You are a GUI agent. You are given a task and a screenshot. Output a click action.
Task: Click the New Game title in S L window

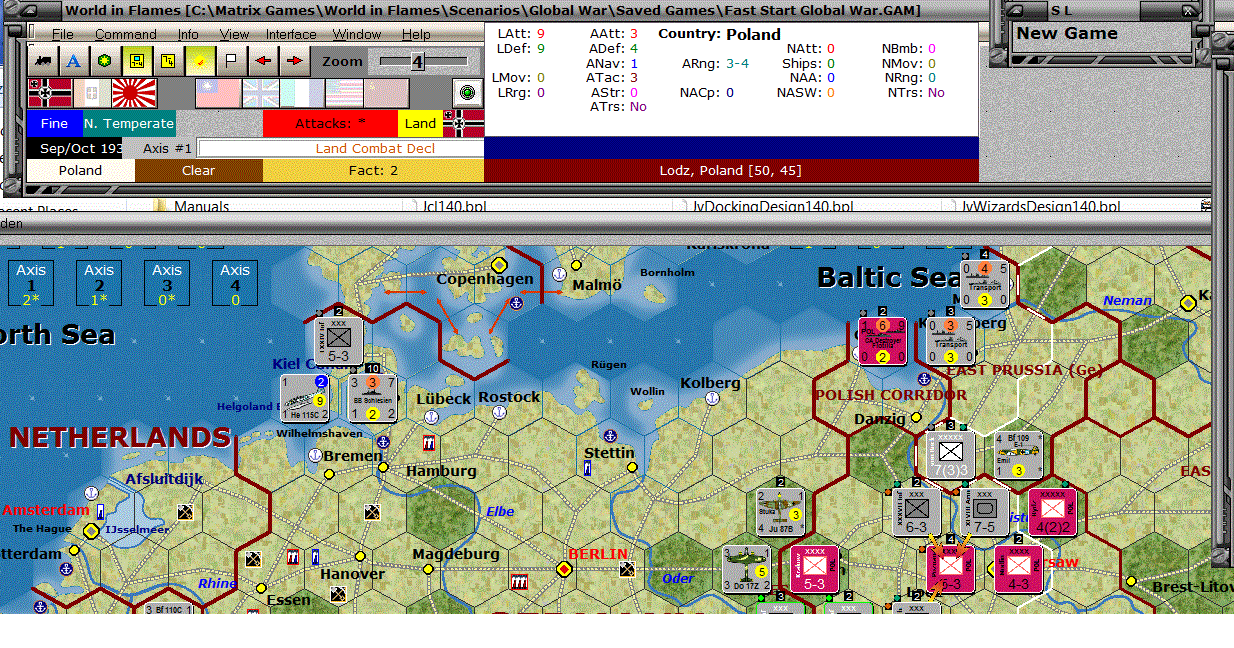1067,33
